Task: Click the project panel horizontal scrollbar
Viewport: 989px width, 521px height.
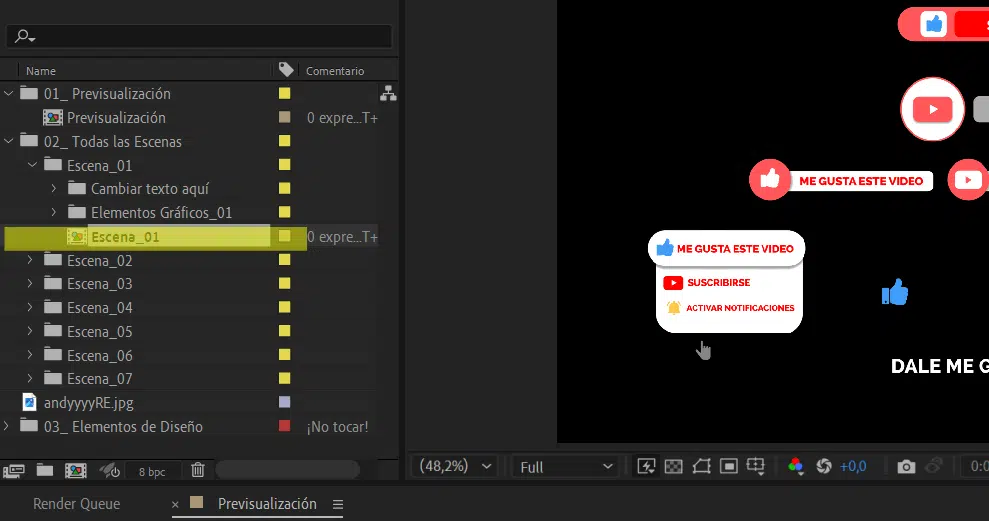Action: (x=288, y=469)
